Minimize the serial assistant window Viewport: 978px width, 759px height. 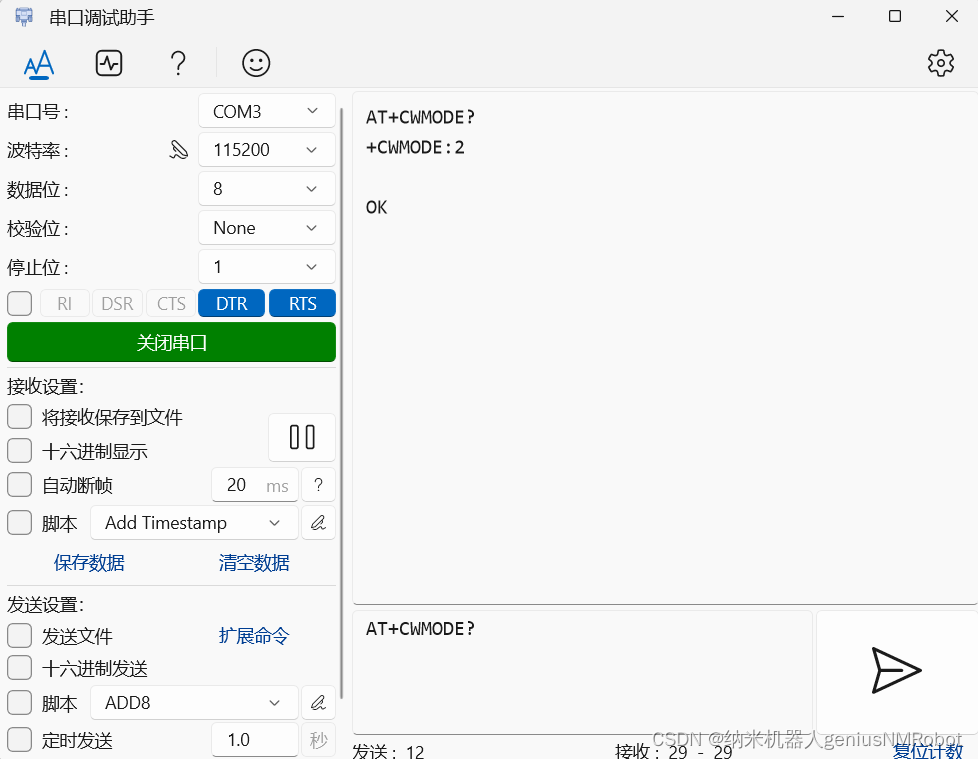[838, 17]
